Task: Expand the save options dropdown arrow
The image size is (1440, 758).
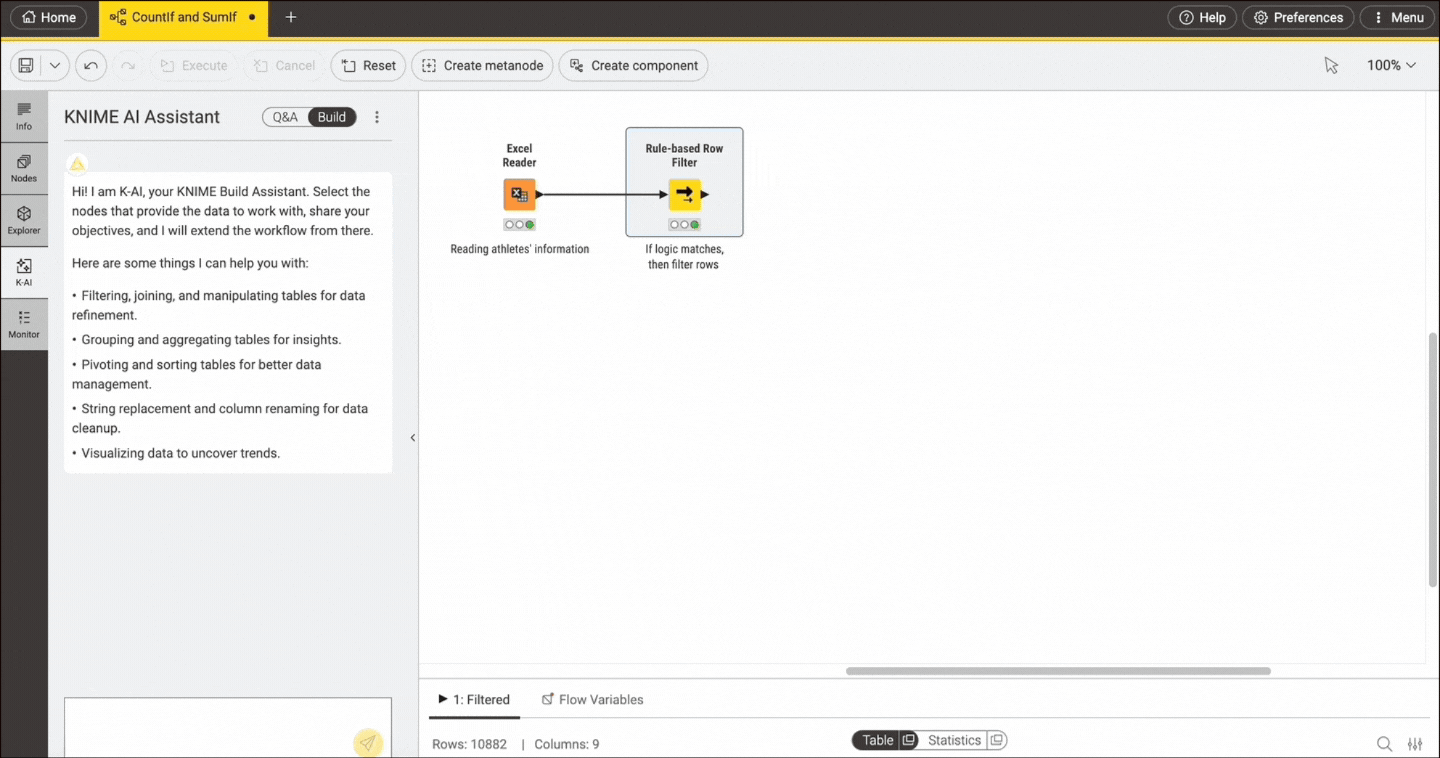Action: point(55,66)
